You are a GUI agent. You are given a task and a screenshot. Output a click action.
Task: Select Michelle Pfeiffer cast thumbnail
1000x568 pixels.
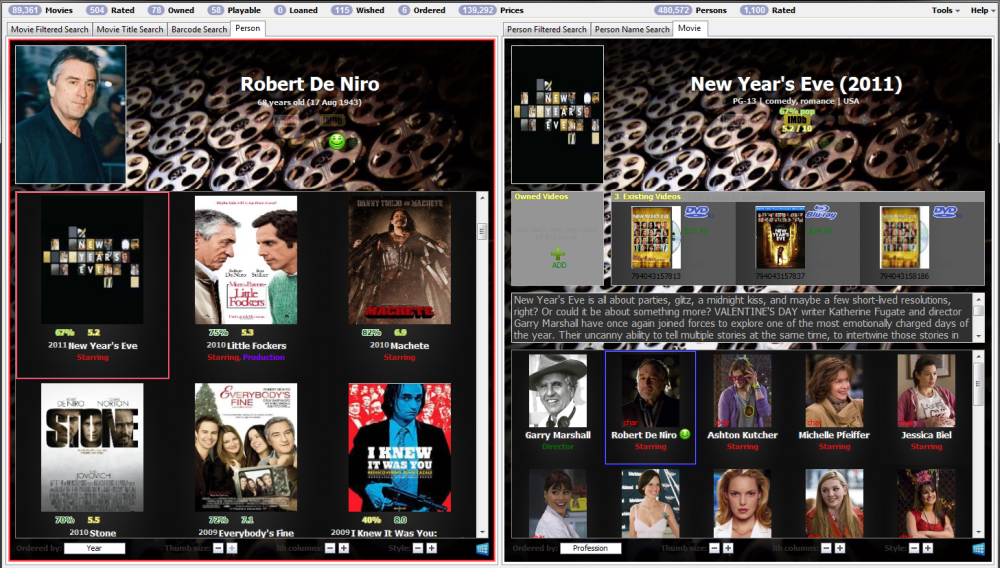point(834,391)
